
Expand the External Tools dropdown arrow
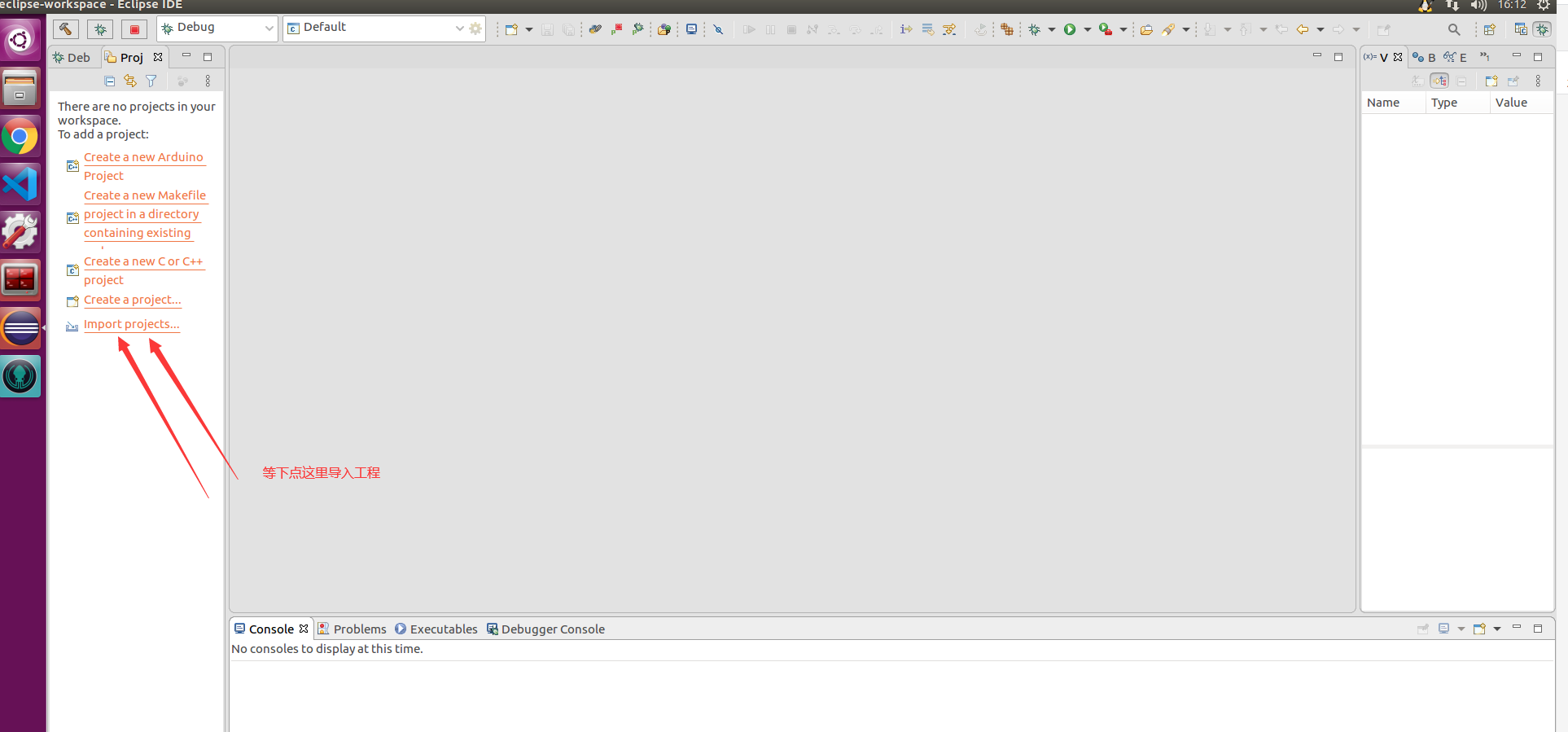click(x=1123, y=29)
